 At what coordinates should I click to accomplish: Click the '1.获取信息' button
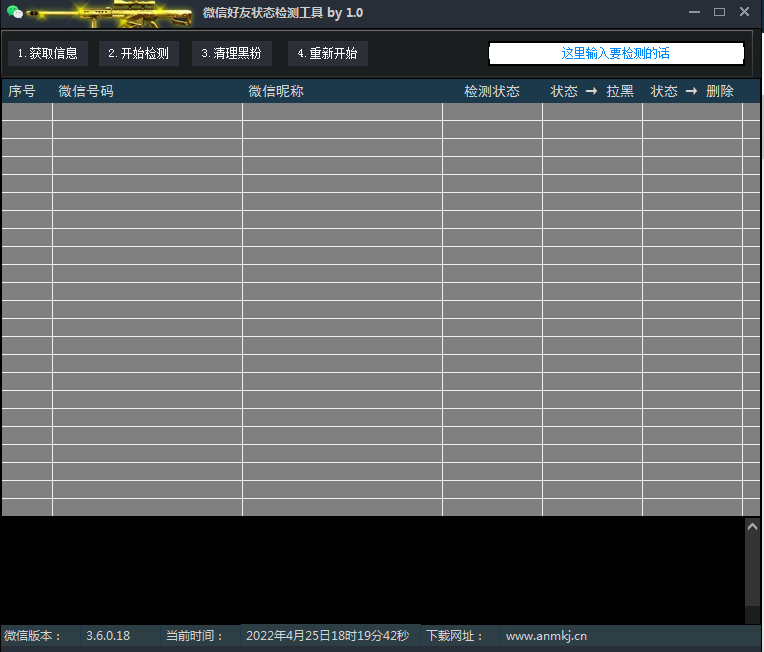(47, 54)
